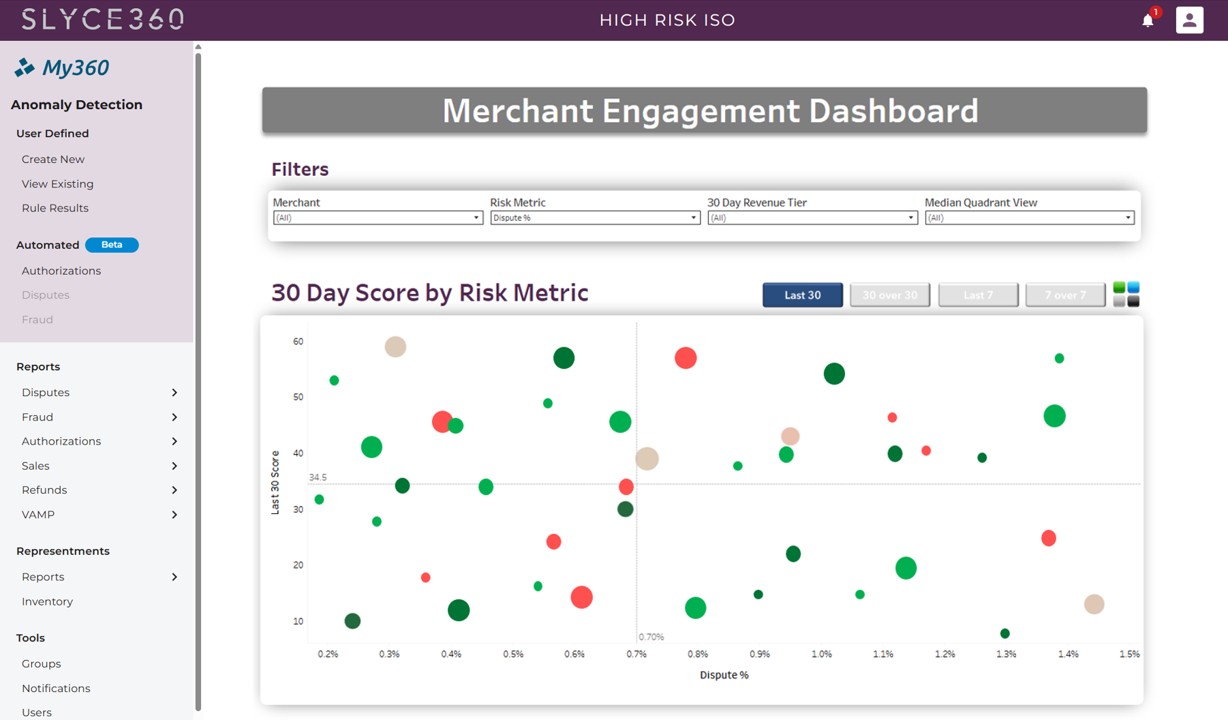Screen dimensions: 1228x720
Task: Click the red notification count badge
Action: 1155,12
